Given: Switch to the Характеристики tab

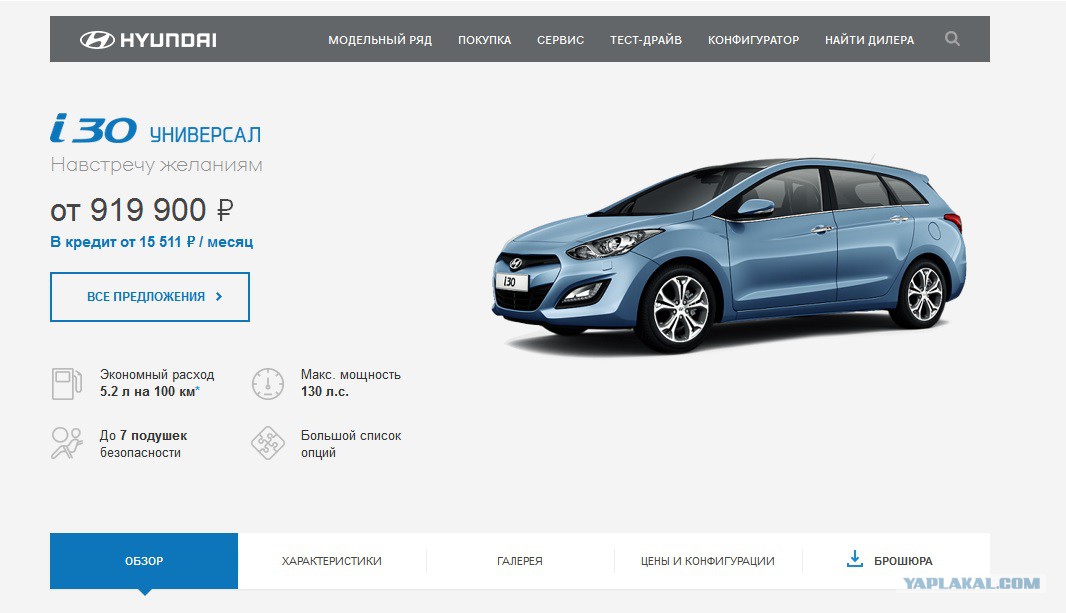Looking at the screenshot, I should (332, 561).
